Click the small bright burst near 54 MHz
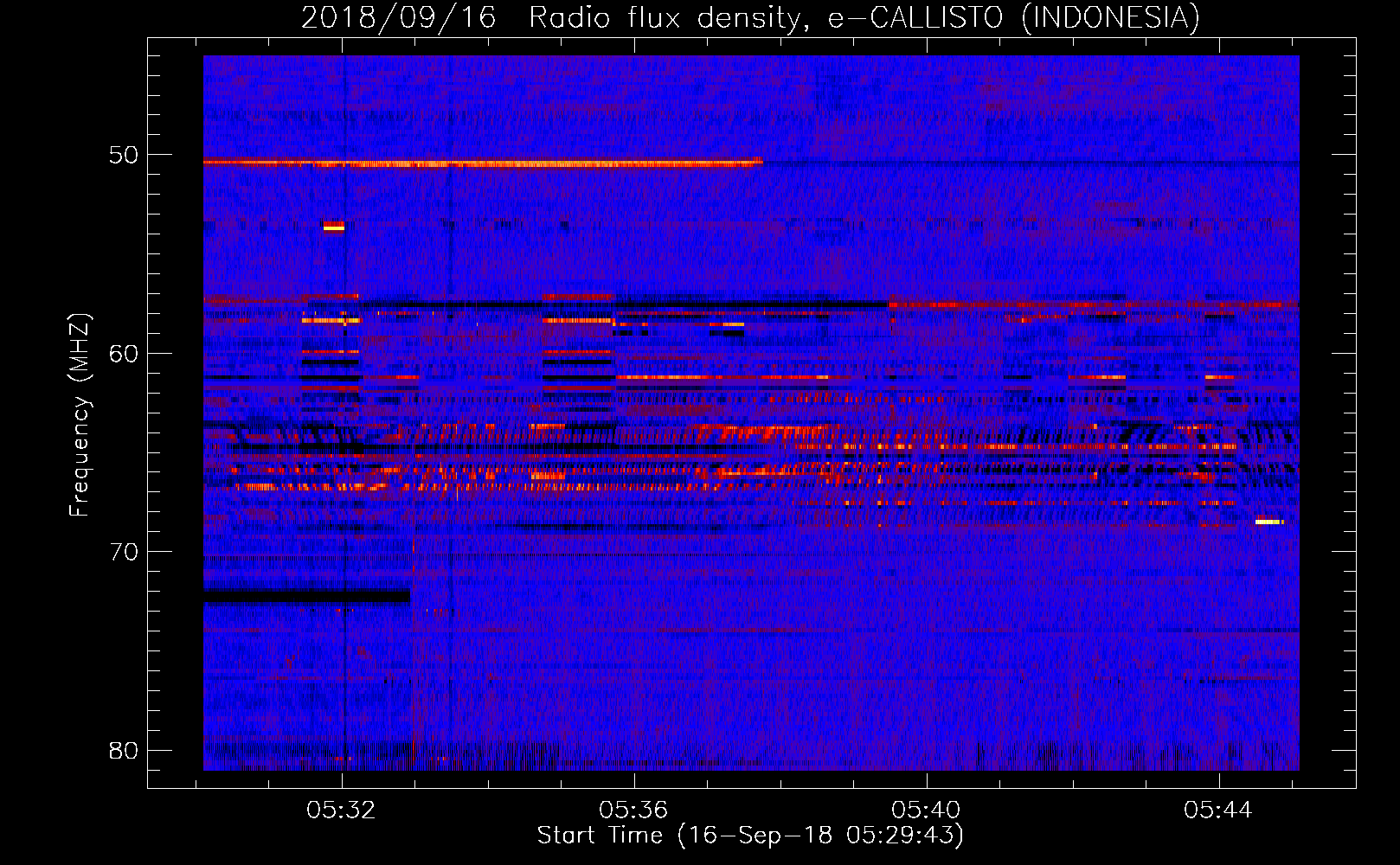1400x865 pixels. (x=333, y=227)
